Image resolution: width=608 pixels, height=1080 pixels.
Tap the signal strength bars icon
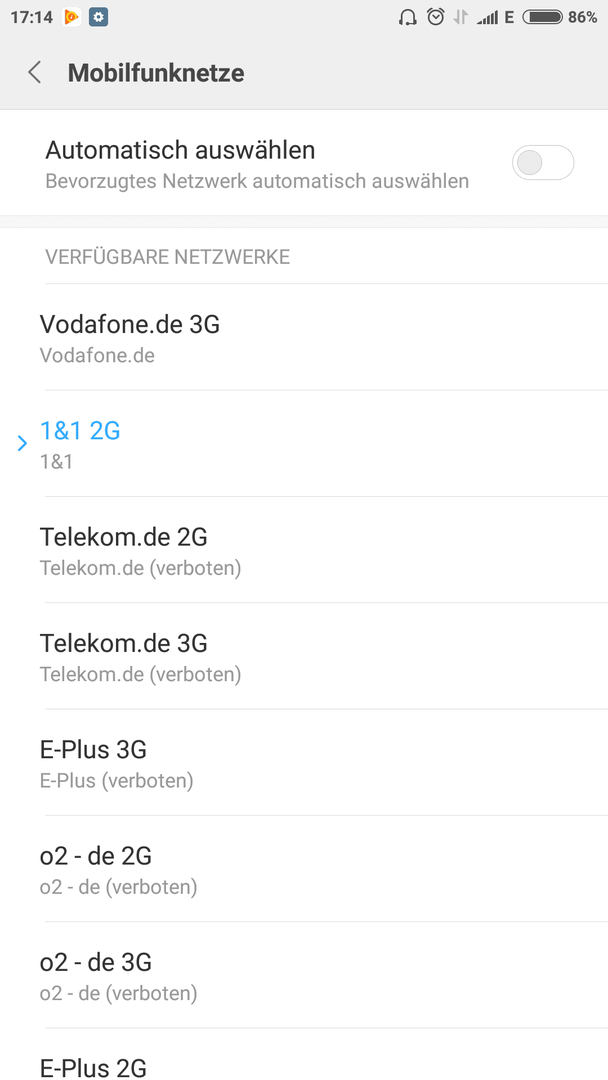coord(487,17)
